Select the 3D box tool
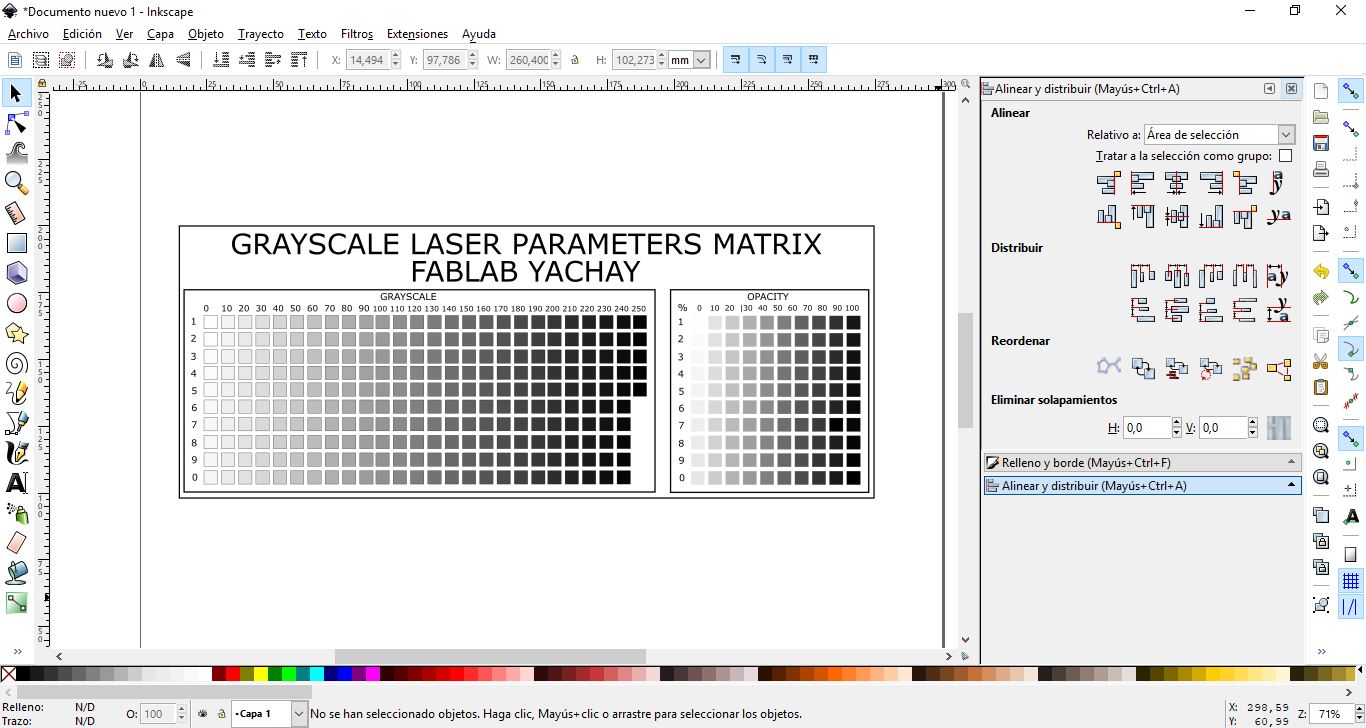The width and height of the screenshot is (1366, 728). tap(16, 273)
